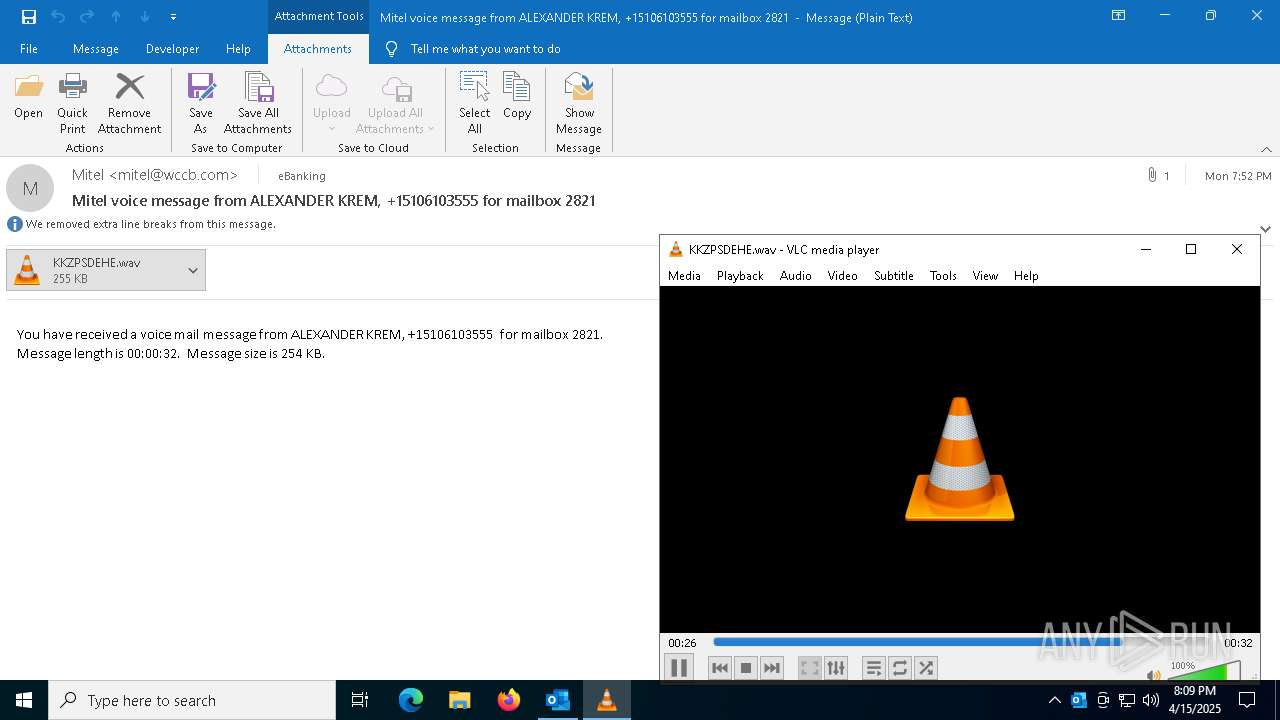Click Show Message button
The image size is (1280, 720).
tap(579, 103)
